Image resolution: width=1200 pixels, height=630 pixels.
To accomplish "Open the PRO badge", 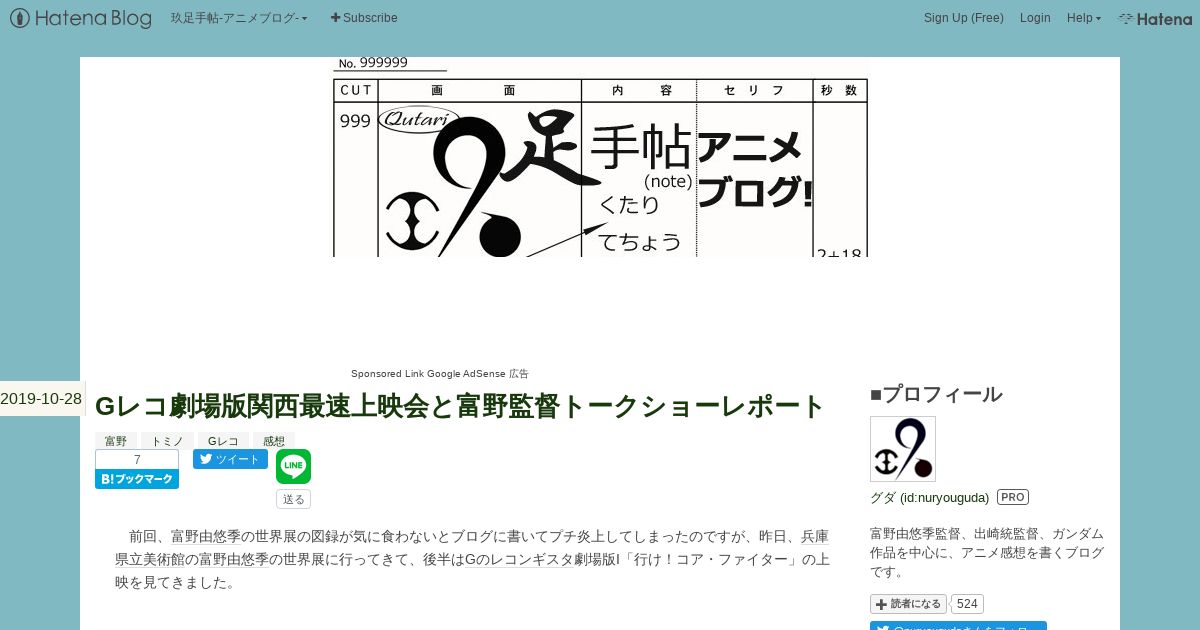I will pyautogui.click(x=1013, y=497).
